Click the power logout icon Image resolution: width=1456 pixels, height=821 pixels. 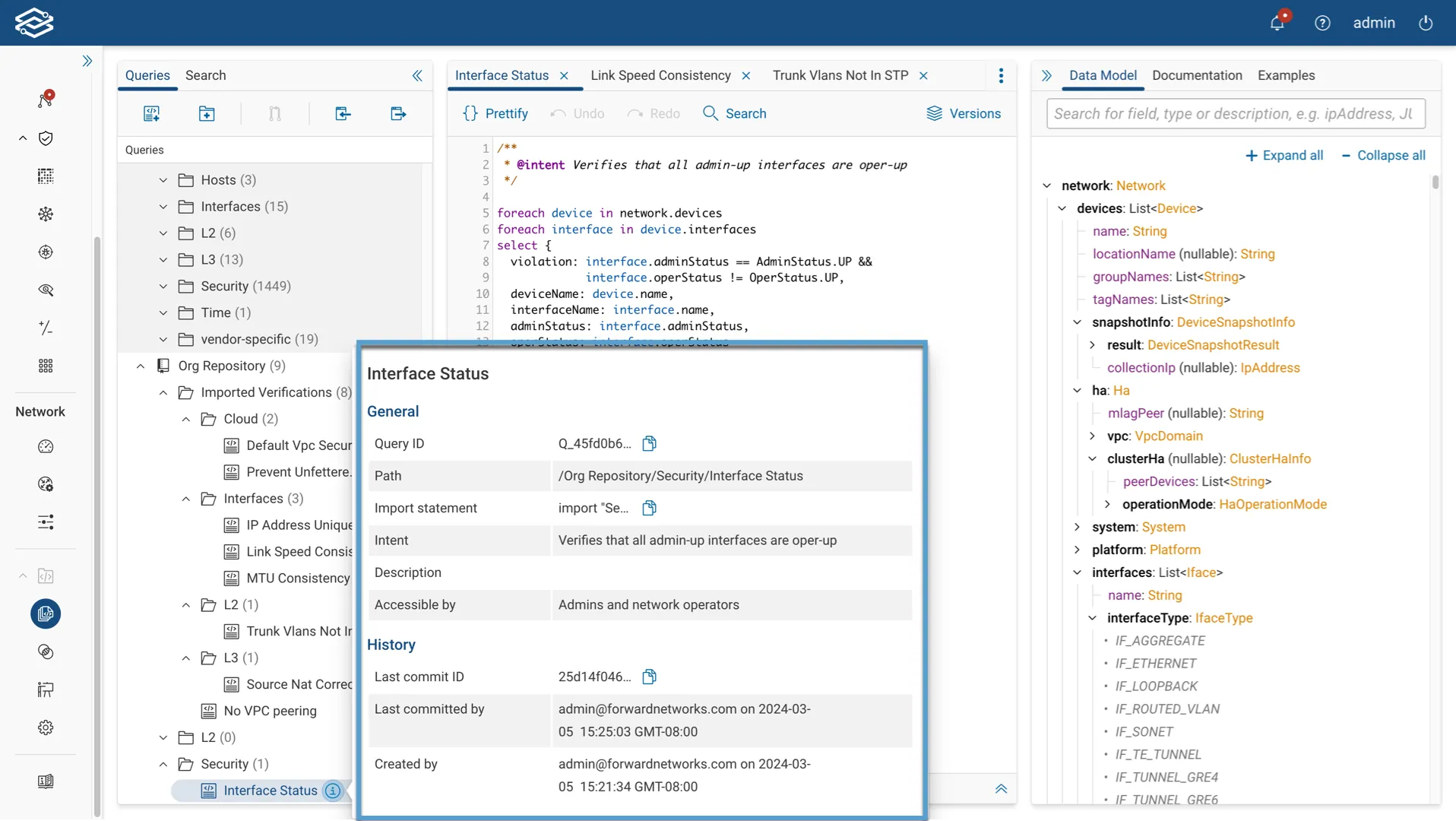tap(1426, 23)
